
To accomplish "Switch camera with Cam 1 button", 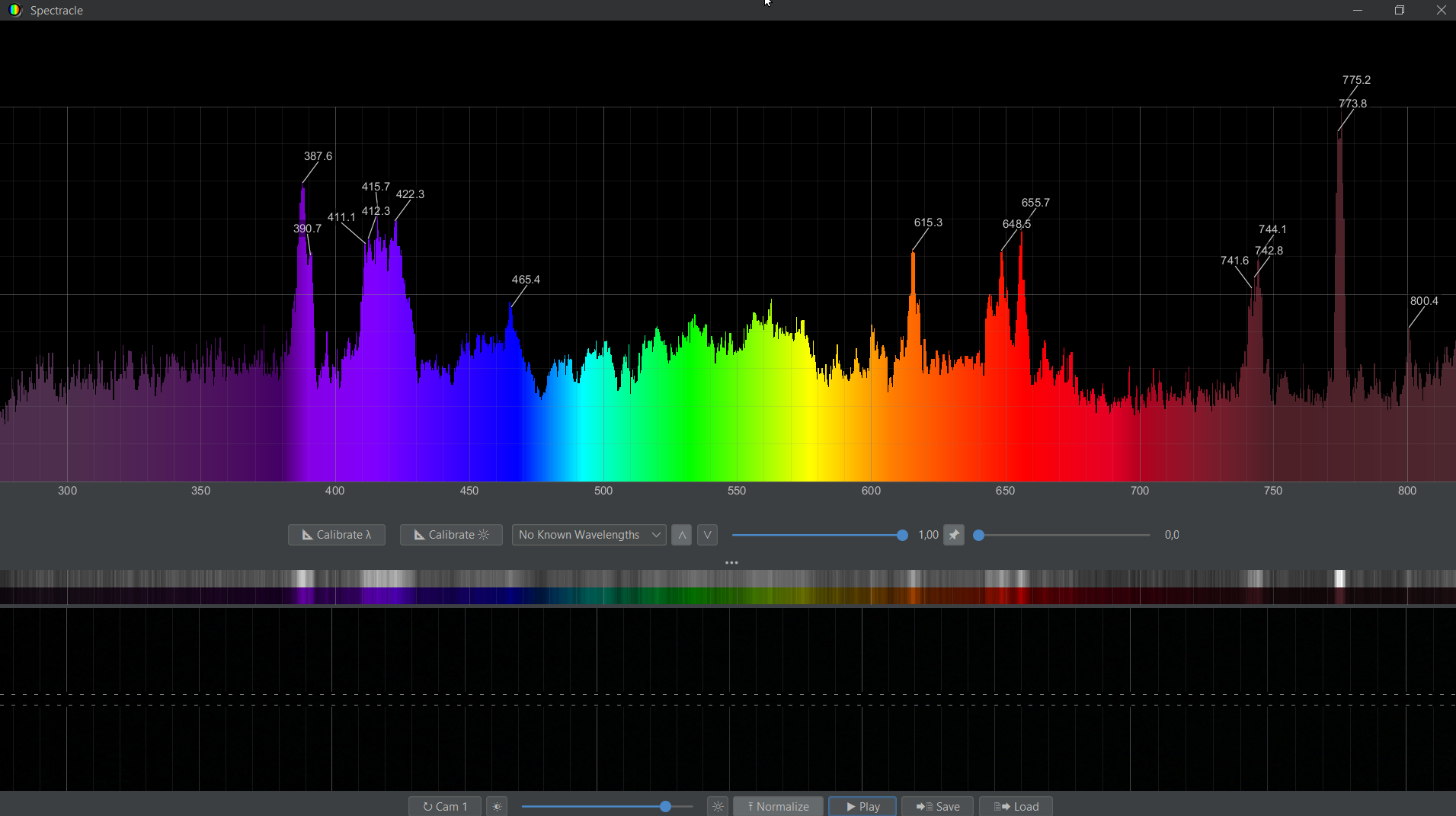I will [x=445, y=806].
